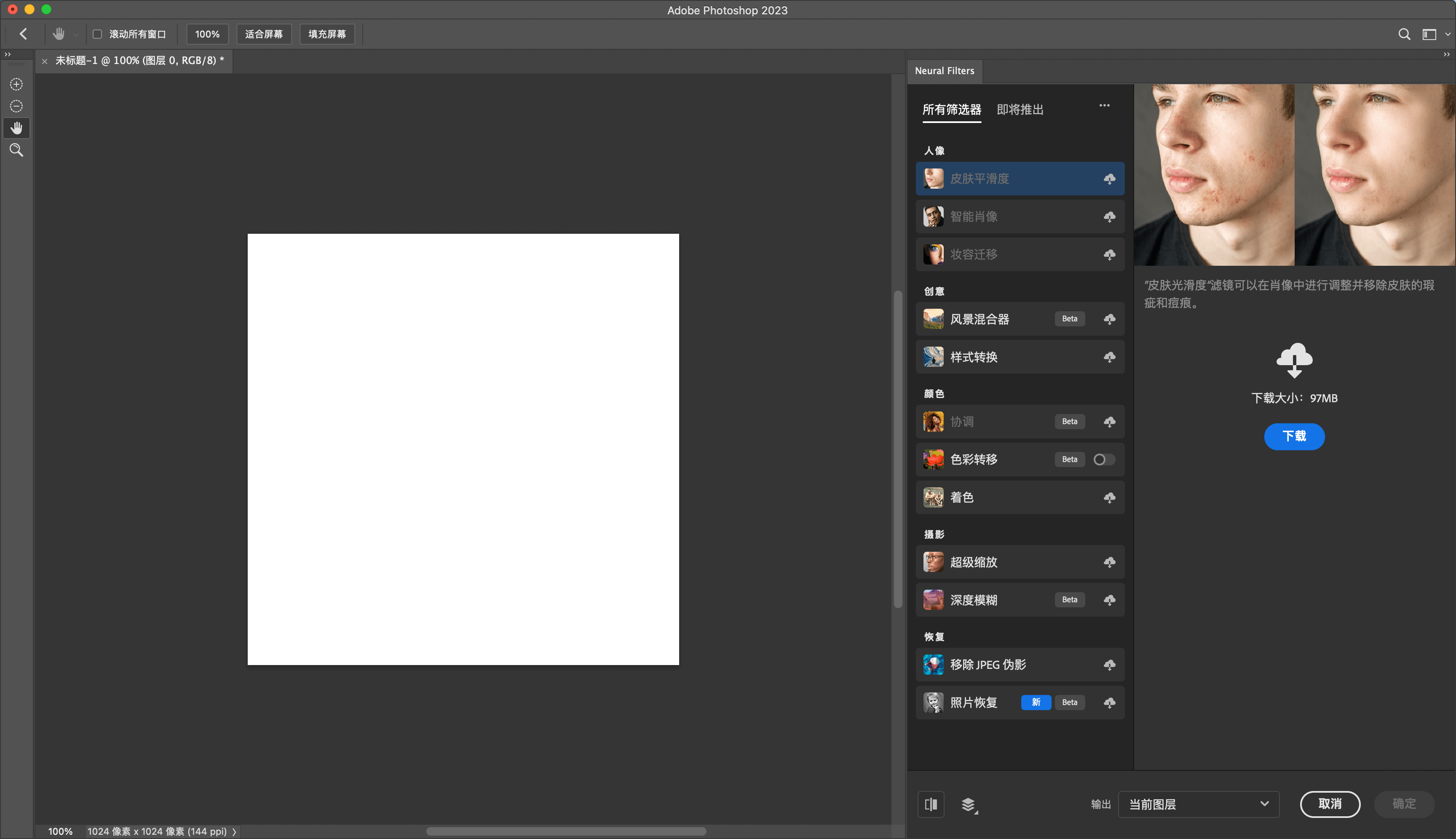Image resolution: width=1456 pixels, height=839 pixels.
Task: Click cloud download icon for 超级缩放
Action: click(1109, 562)
